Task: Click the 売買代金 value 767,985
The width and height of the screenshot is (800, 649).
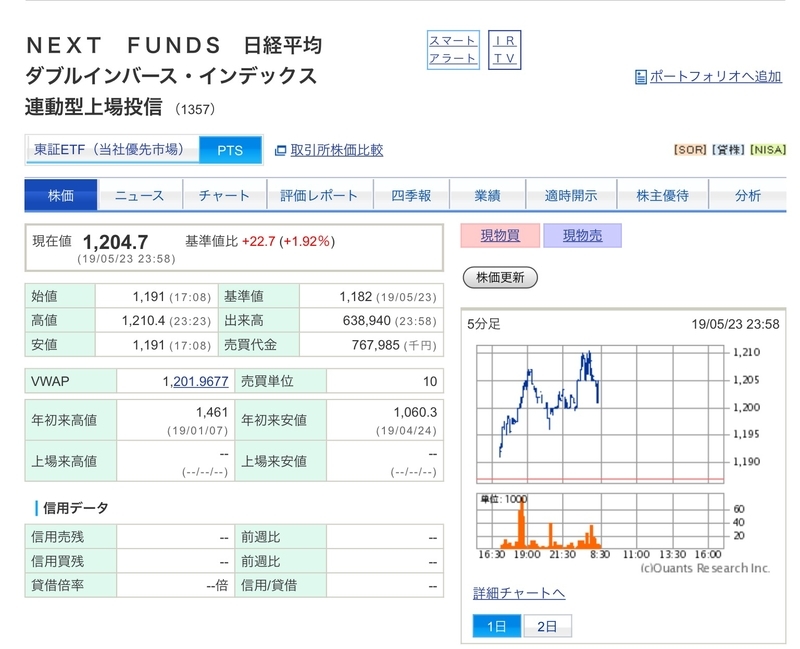Action: 376,345
